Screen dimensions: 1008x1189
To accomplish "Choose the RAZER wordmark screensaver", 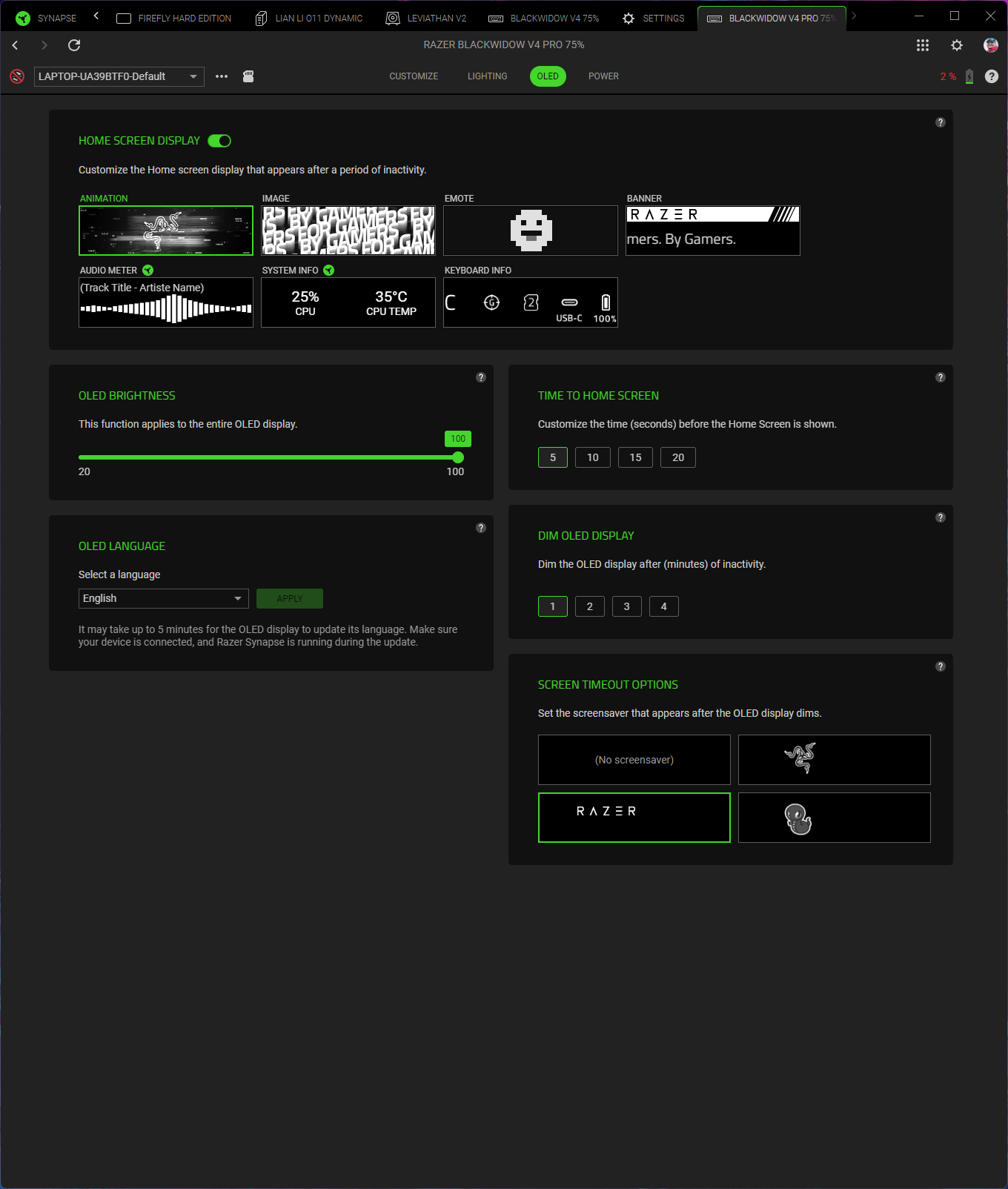I will tap(634, 818).
